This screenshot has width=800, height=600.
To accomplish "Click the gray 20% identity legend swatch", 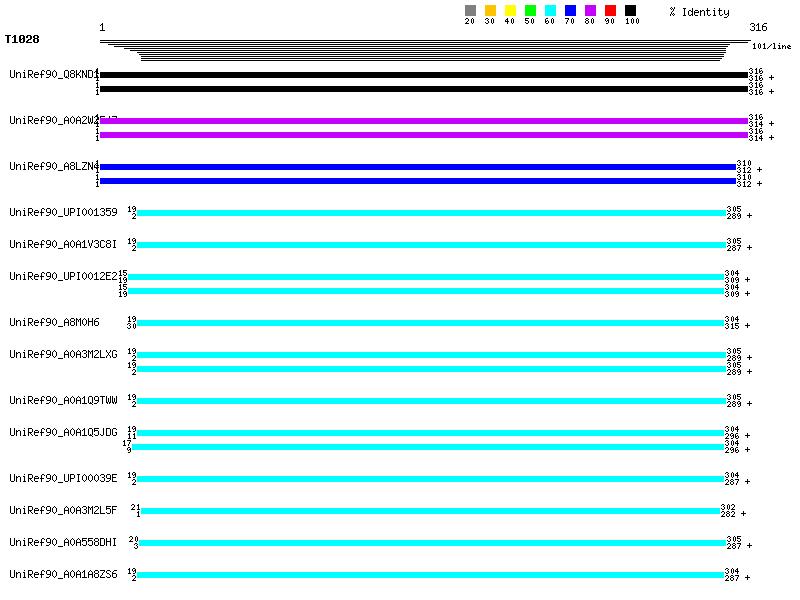I will click(470, 11).
